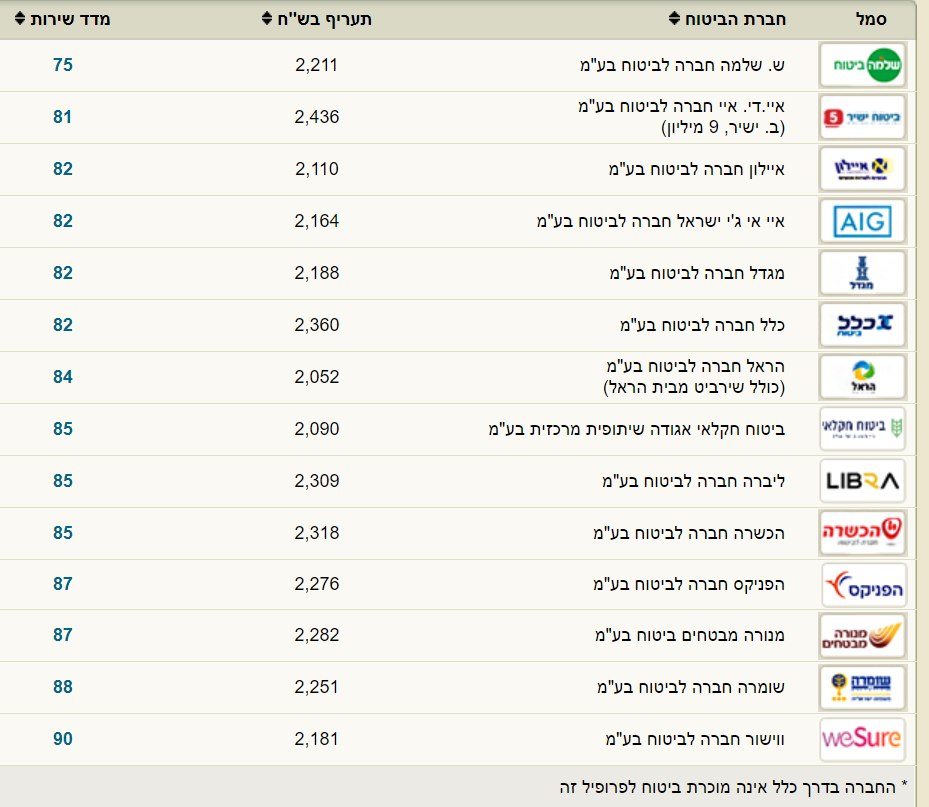Select tariff value 2,211

click(x=316, y=65)
